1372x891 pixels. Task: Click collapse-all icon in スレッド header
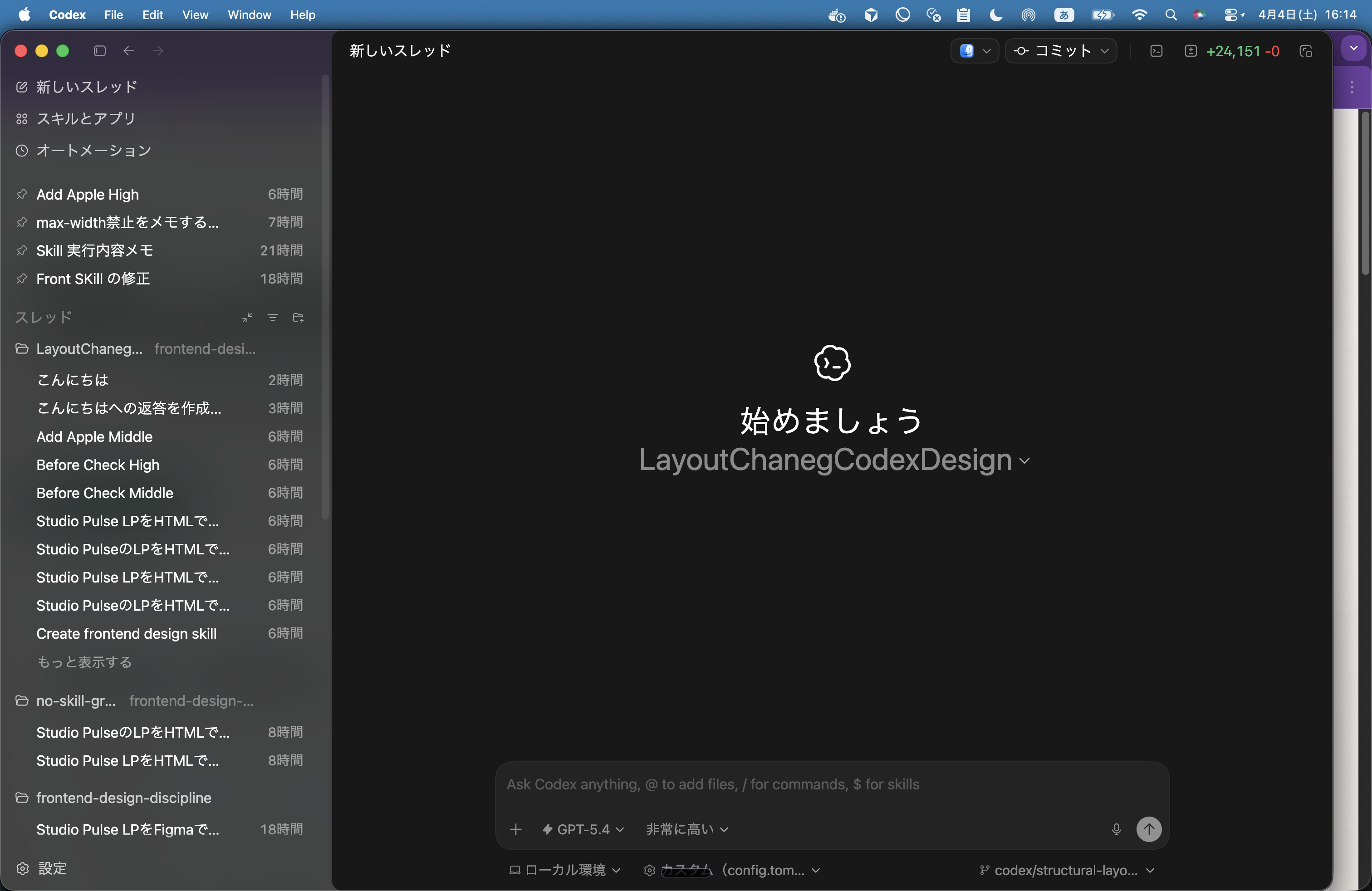point(247,318)
